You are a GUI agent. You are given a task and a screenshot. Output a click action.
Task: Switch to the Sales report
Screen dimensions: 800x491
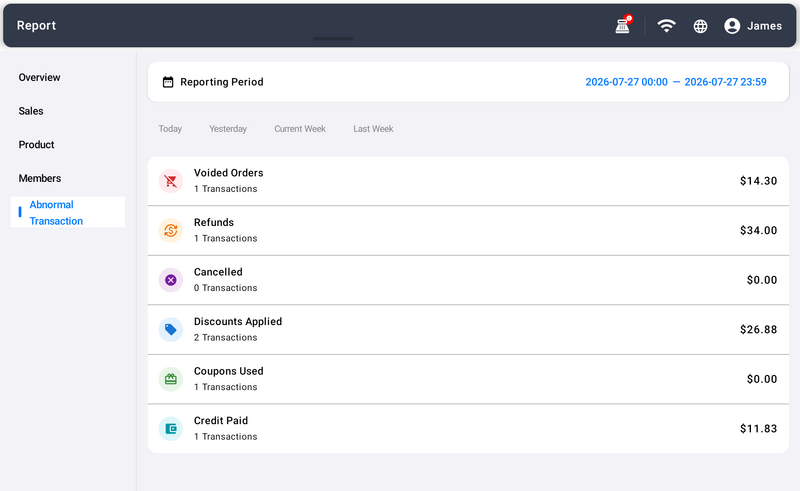pos(31,111)
